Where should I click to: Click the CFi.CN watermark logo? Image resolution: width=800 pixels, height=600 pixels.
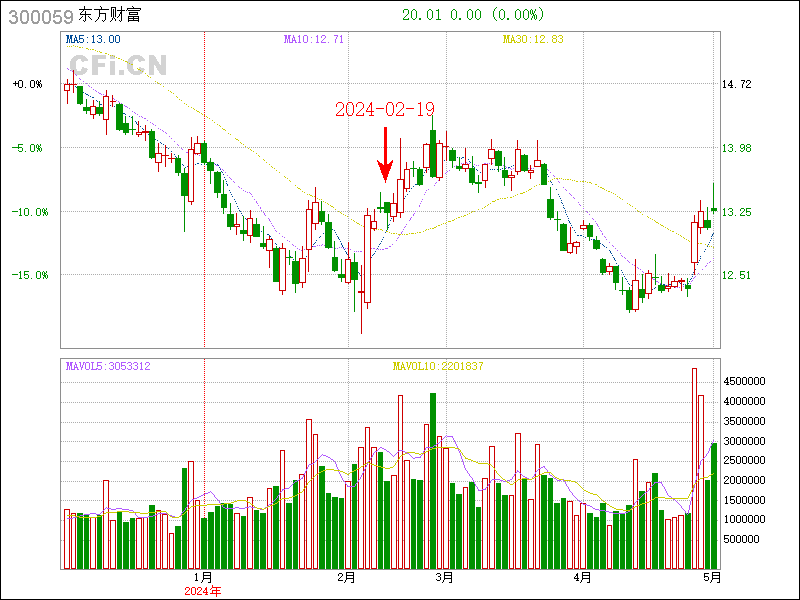coord(119,65)
